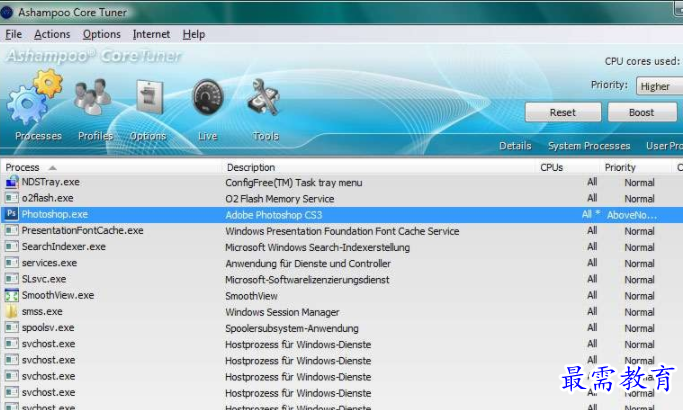Click the Photoshop.exe Ps icon

pyautogui.click(x=12, y=214)
